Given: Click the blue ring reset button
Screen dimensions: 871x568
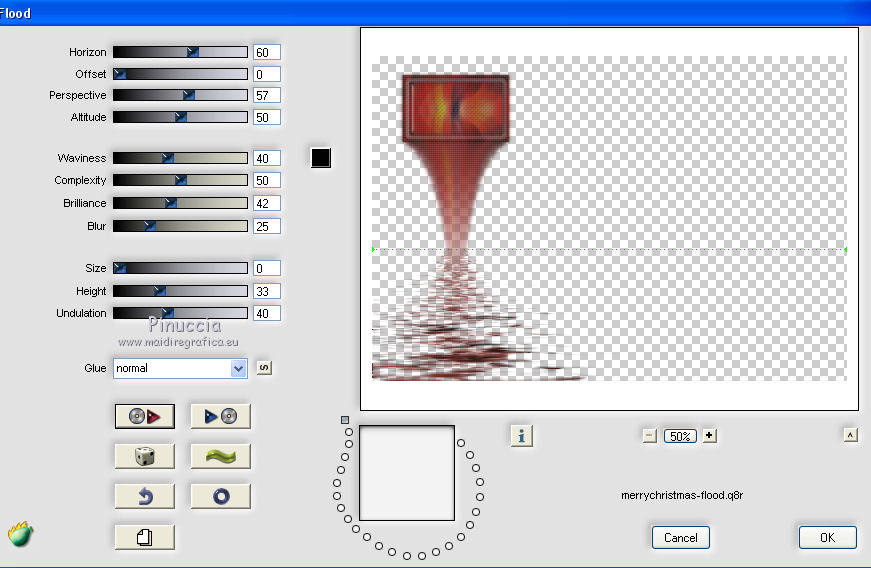Looking at the screenshot, I should click(x=221, y=496).
